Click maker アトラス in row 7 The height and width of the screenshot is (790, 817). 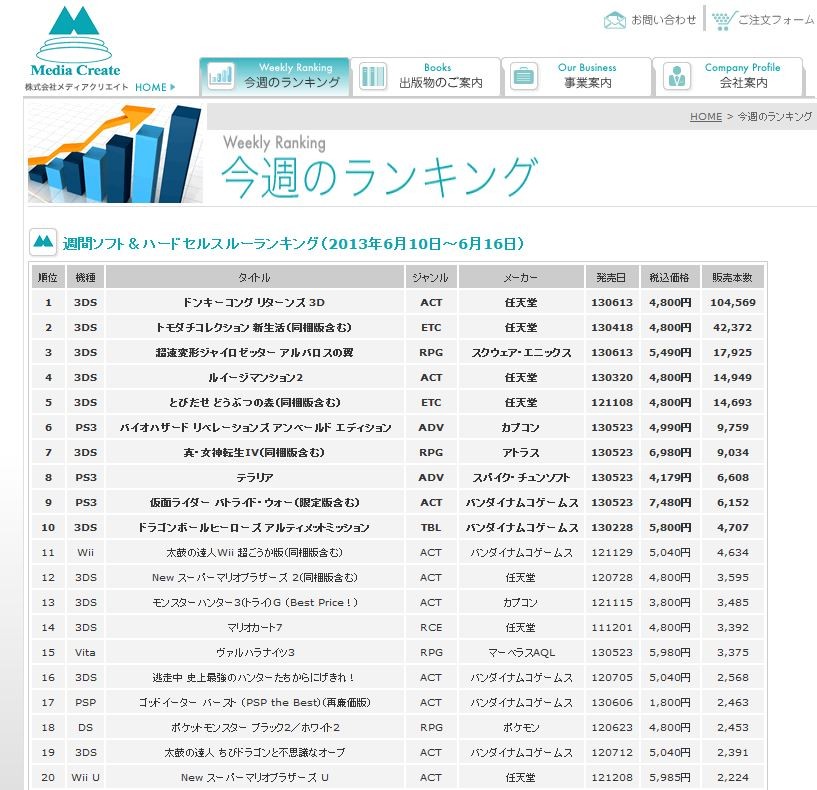pos(521,452)
